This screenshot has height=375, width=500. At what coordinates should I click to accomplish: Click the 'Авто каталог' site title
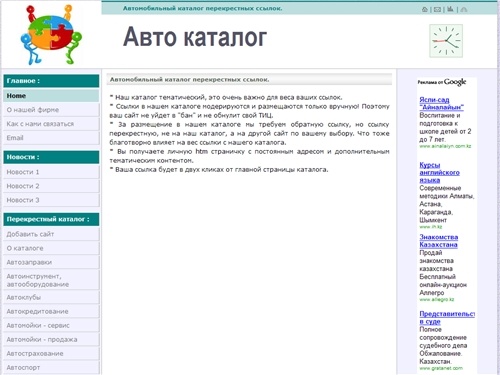point(195,37)
